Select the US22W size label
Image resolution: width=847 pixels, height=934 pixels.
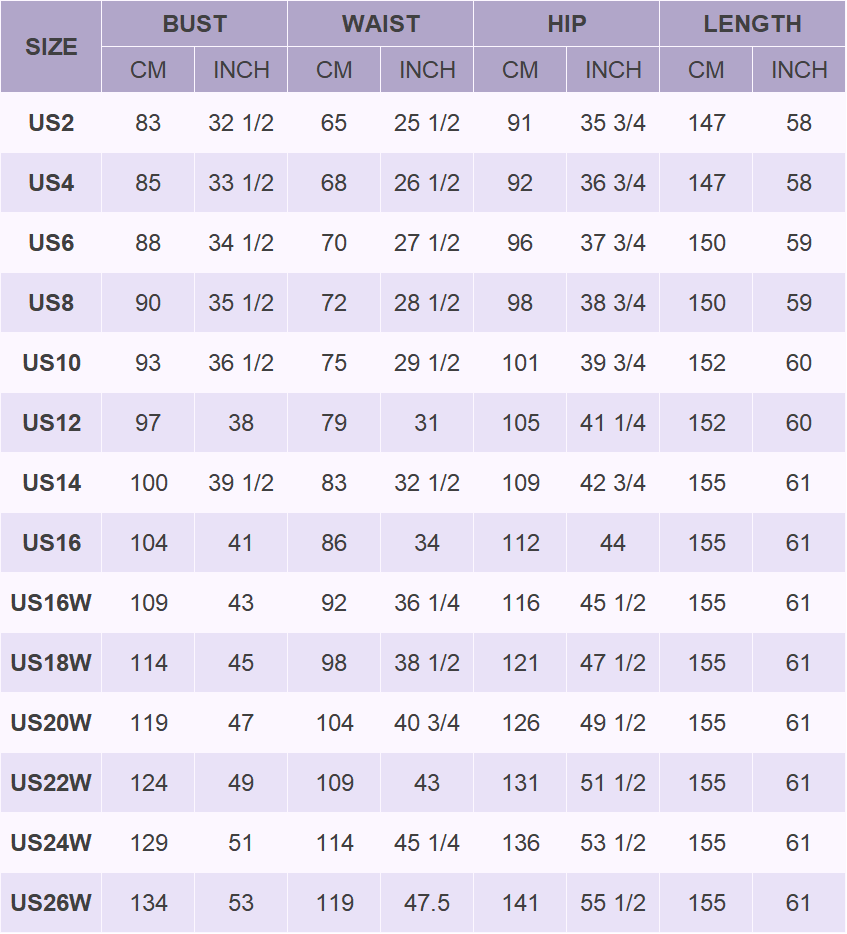(51, 783)
